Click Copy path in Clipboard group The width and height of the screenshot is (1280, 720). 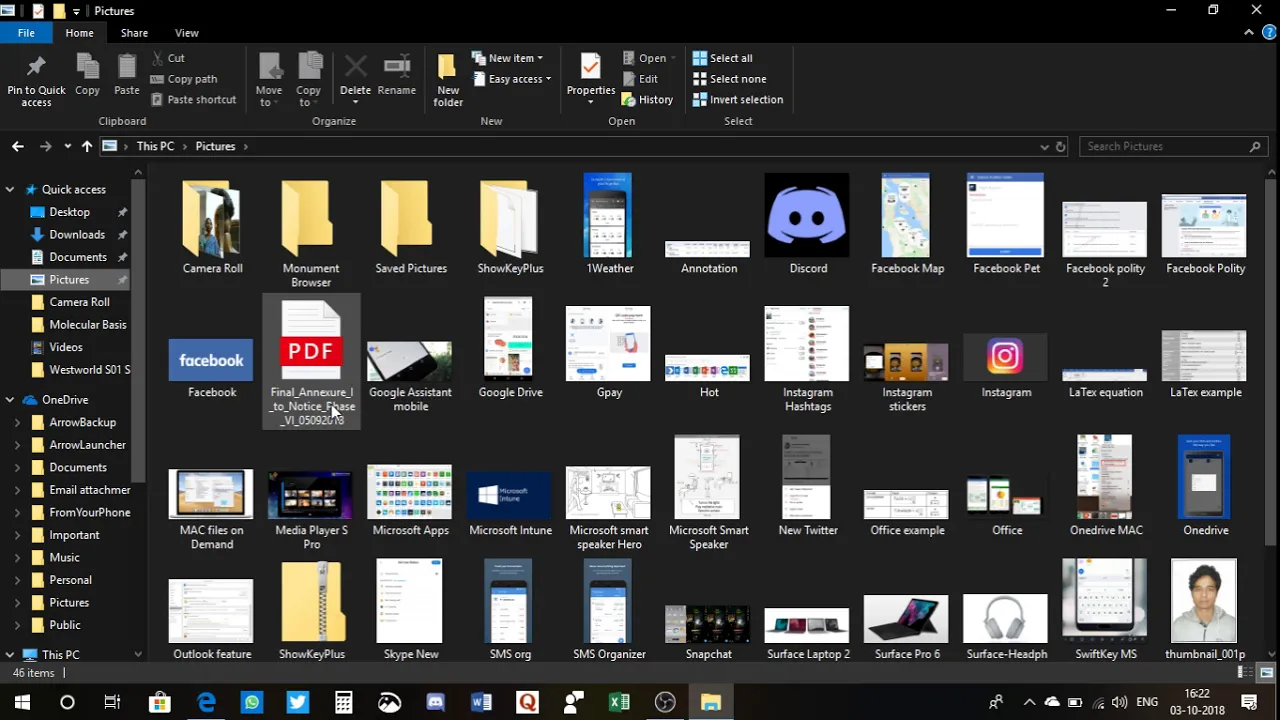click(184, 79)
